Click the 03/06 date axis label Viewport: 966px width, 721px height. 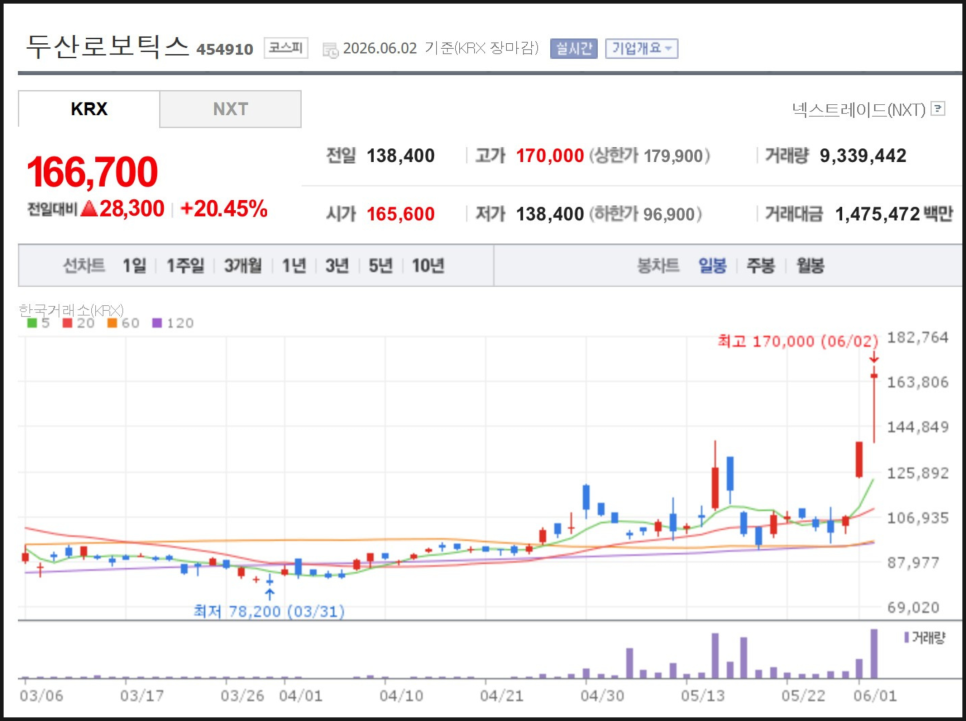41,696
